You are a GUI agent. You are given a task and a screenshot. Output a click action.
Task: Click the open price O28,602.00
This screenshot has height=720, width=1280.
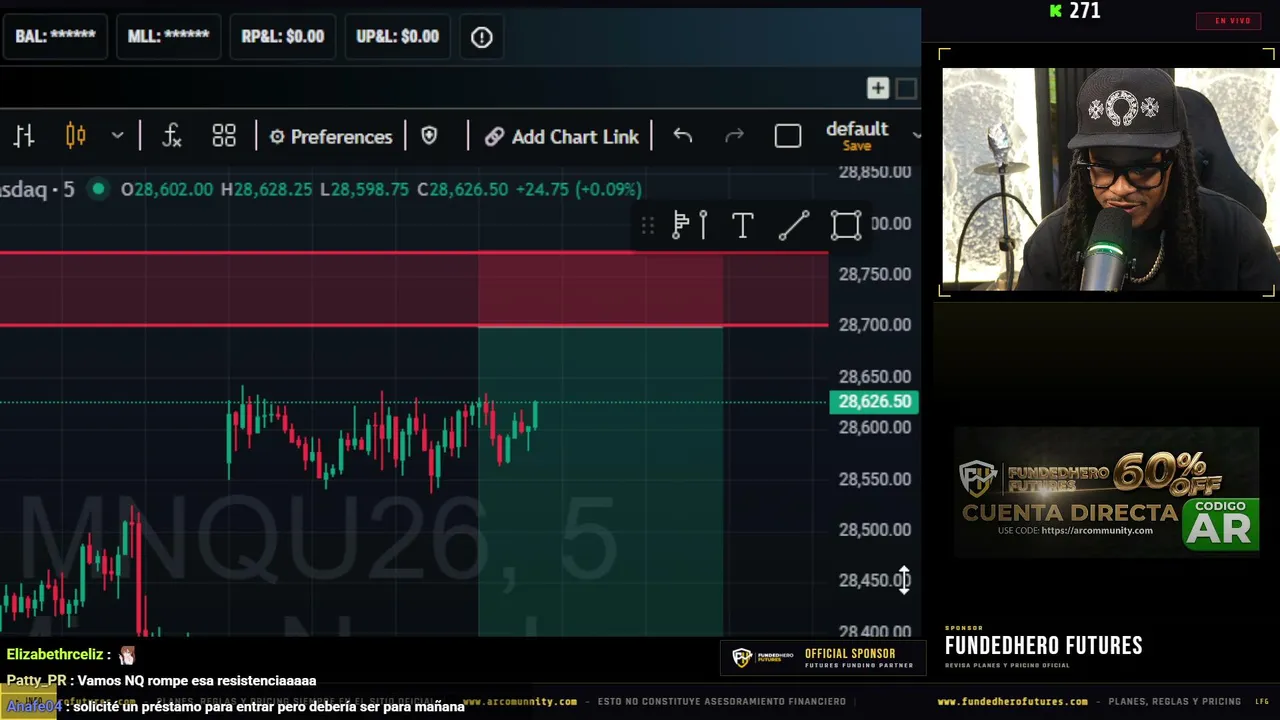[x=167, y=189]
